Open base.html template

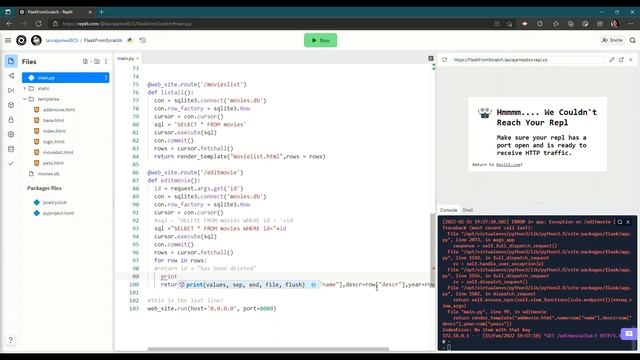(53, 120)
